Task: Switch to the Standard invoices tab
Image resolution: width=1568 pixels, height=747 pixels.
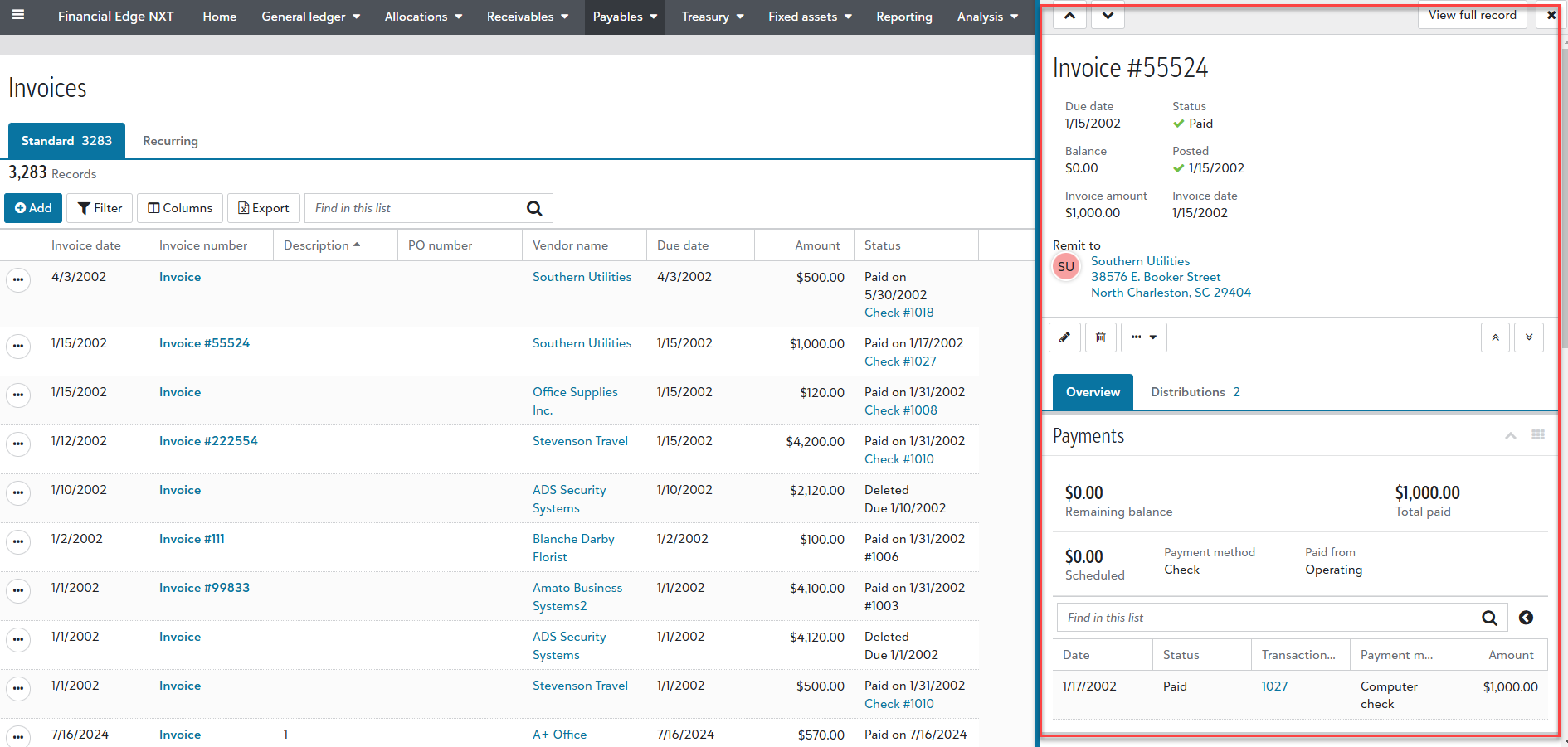Action: pos(66,141)
